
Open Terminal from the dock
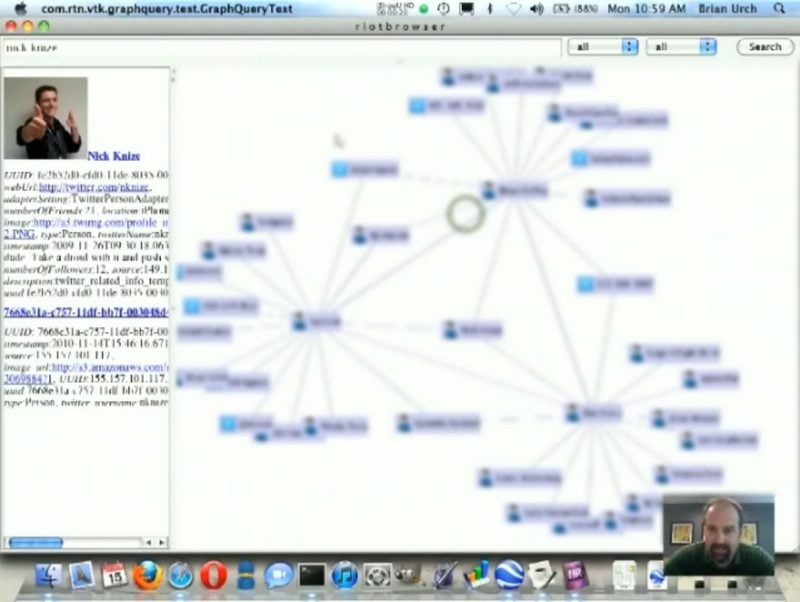click(x=312, y=575)
